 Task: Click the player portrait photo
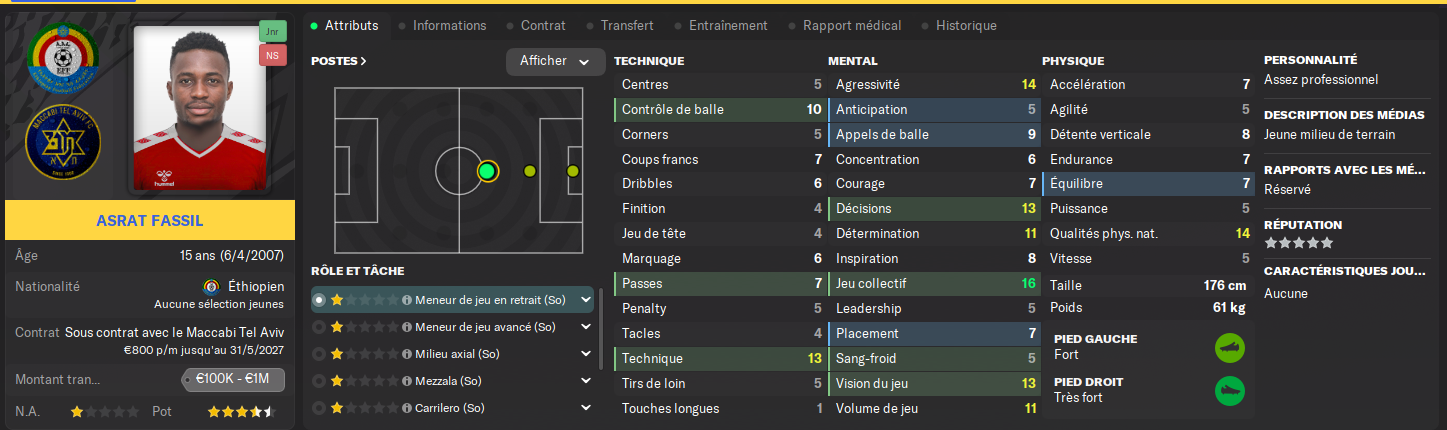pyautogui.click(x=199, y=108)
